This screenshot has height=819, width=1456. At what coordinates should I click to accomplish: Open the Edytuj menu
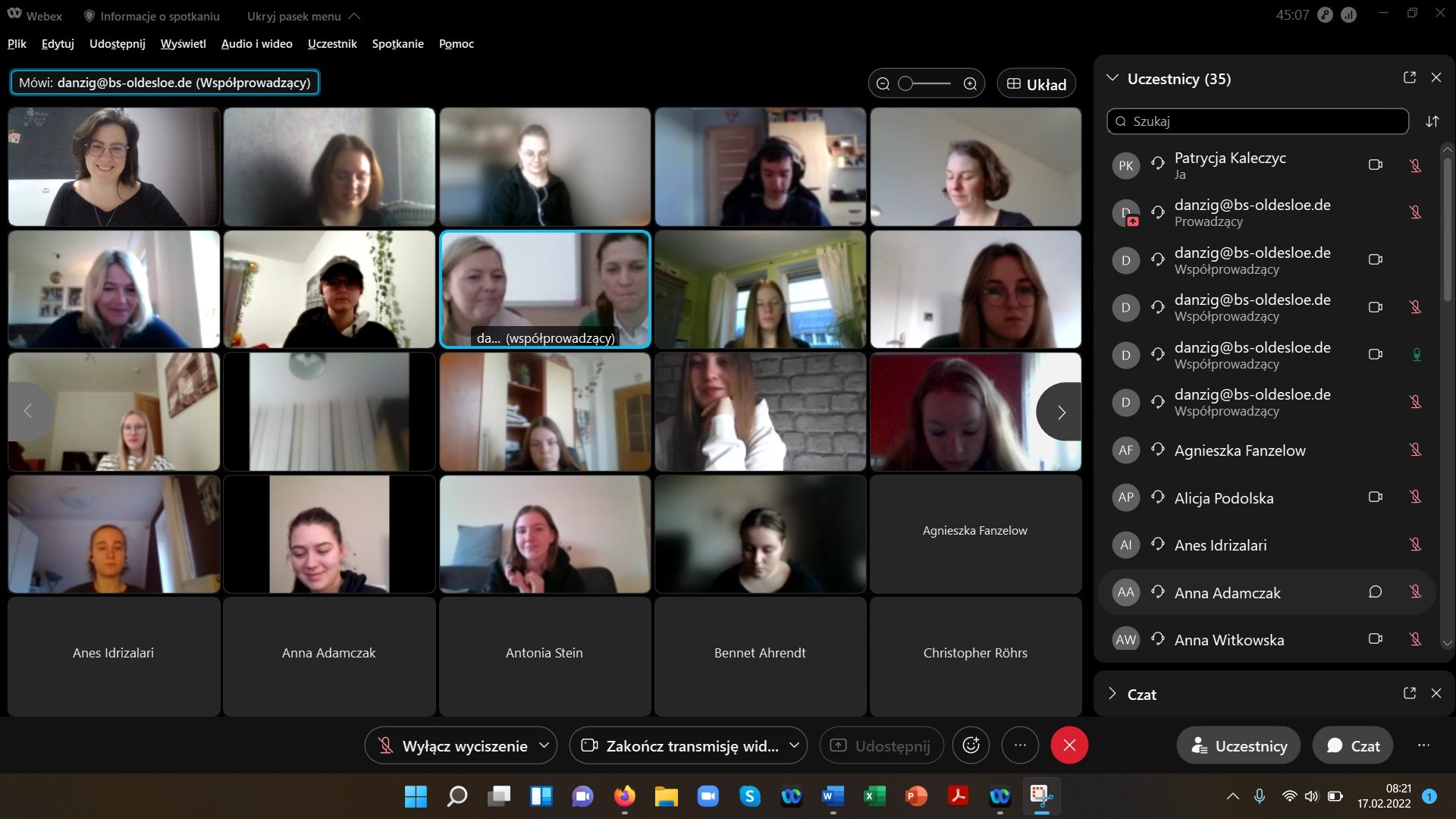coord(58,44)
